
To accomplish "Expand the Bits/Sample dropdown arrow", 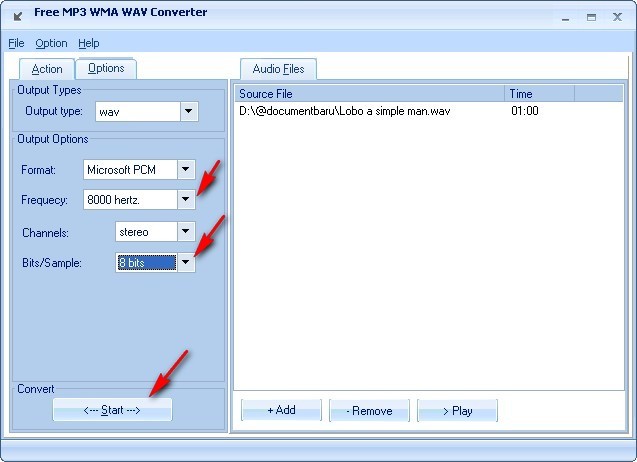I will coord(186,262).
